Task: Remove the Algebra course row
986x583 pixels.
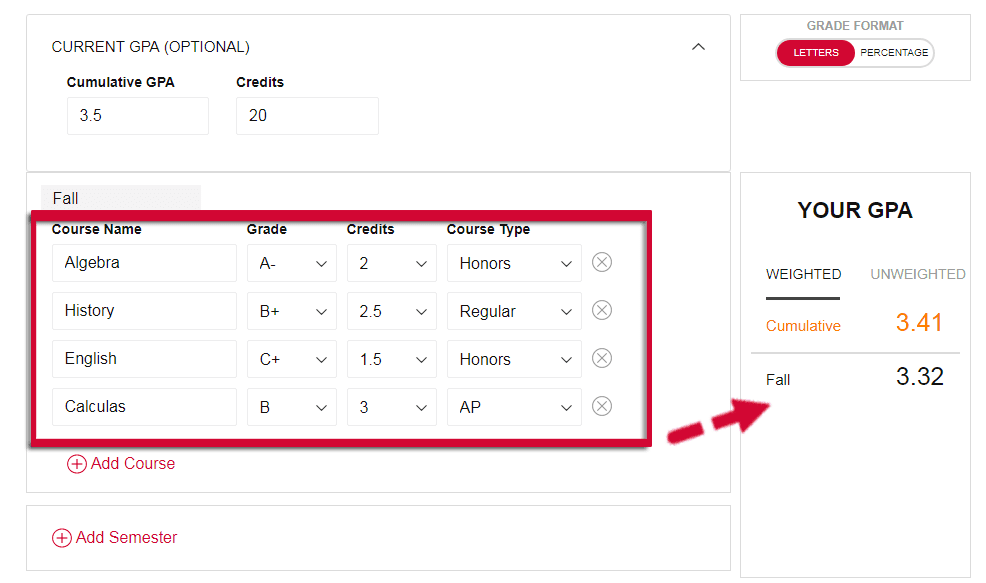Action: coord(602,262)
